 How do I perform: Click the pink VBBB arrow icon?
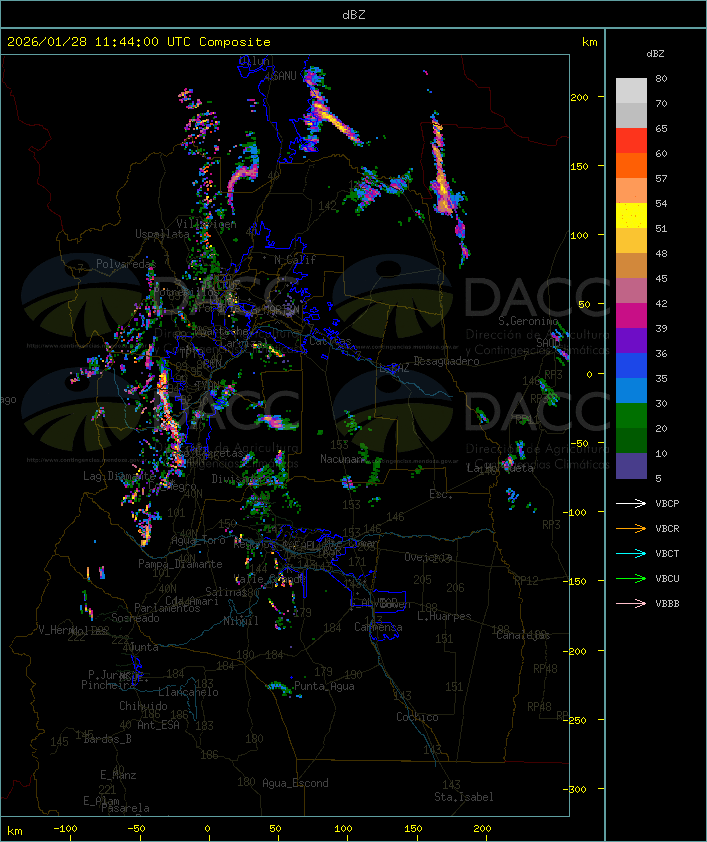pyautogui.click(x=631, y=604)
